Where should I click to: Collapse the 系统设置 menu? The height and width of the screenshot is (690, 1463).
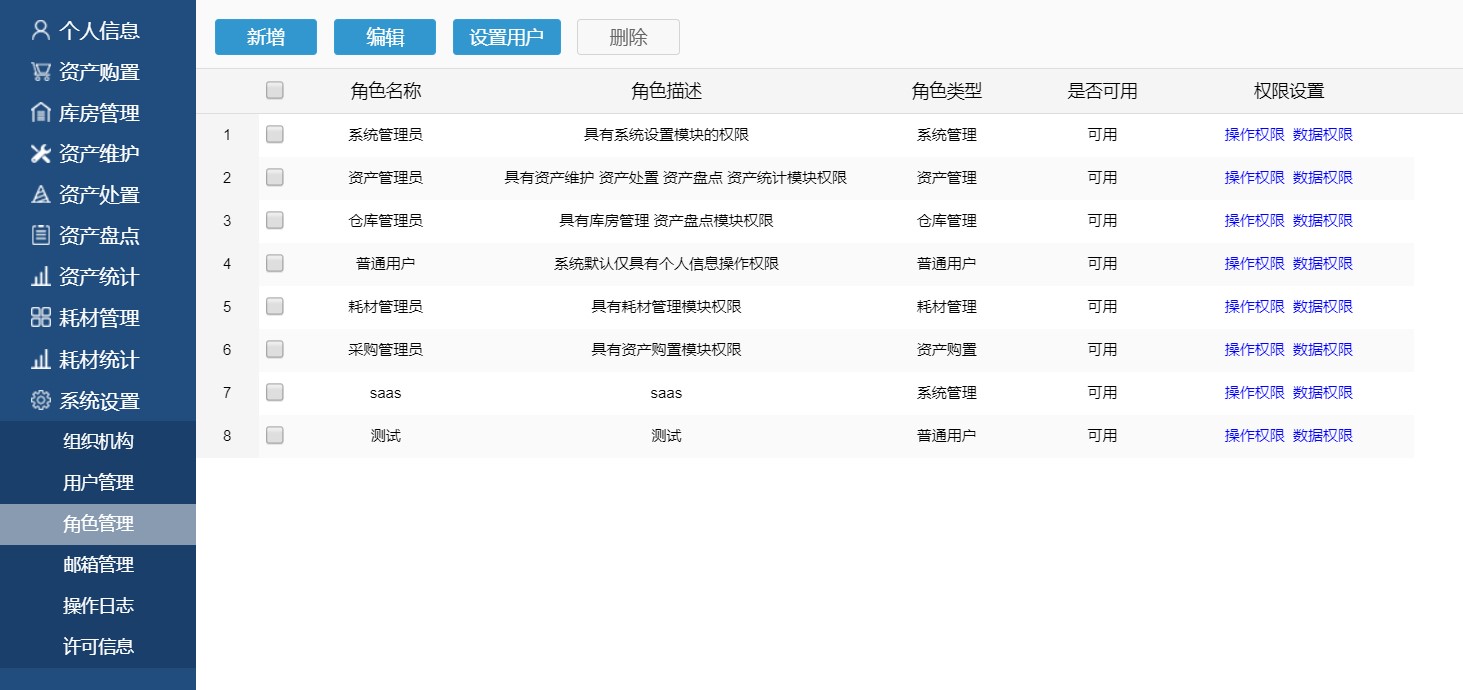[x=98, y=400]
